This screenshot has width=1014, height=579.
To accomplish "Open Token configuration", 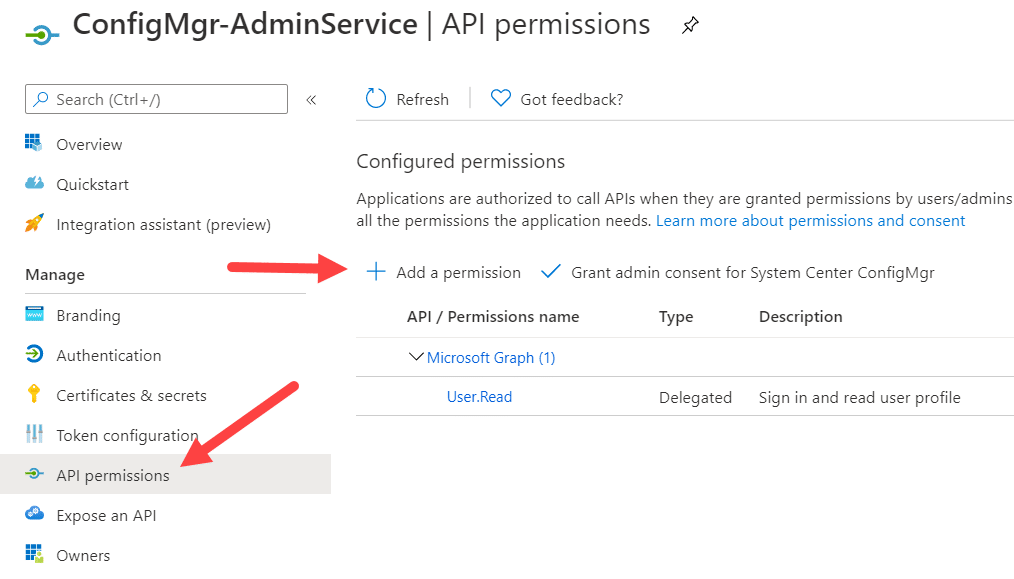I will 127,435.
